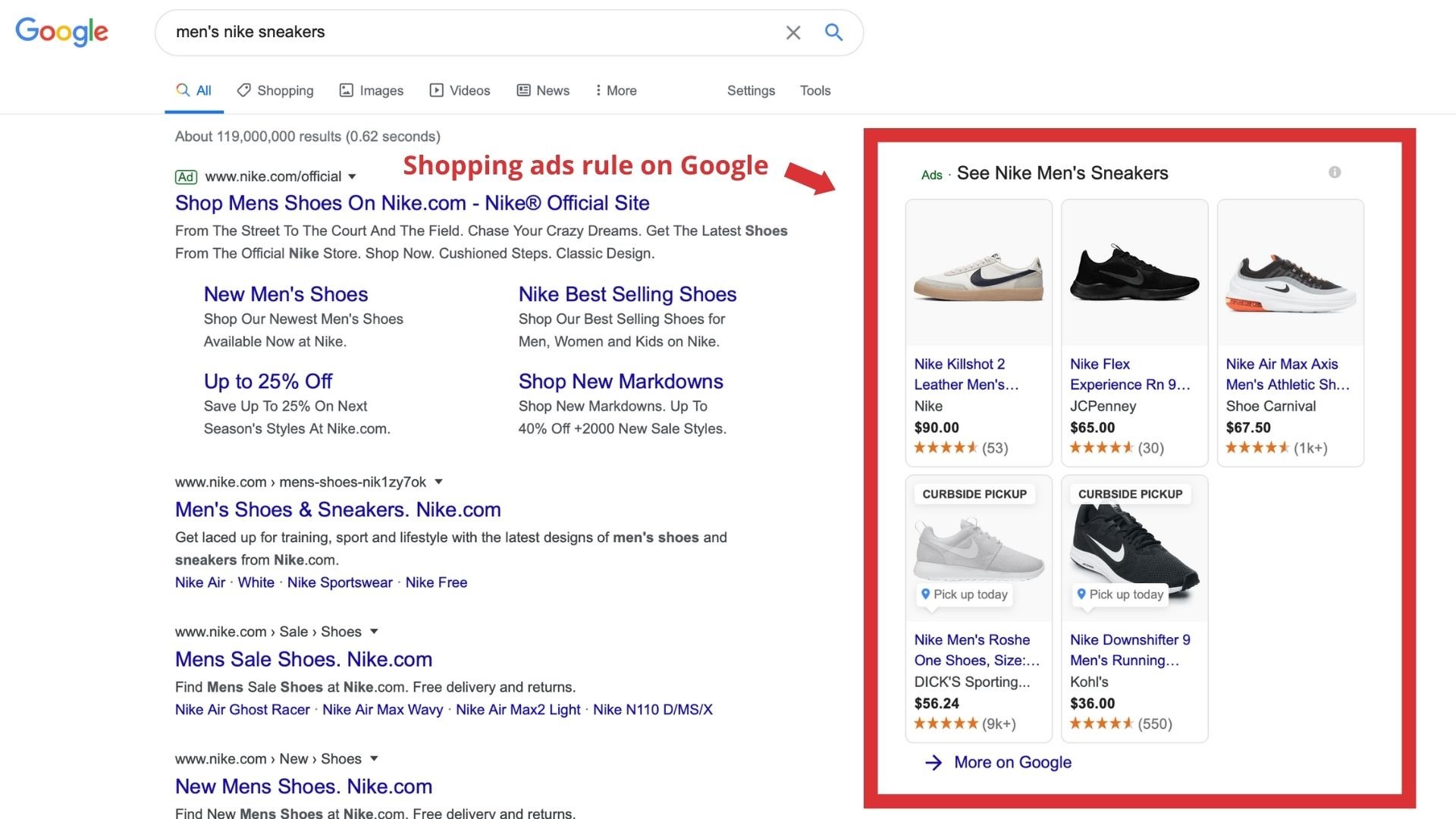Image resolution: width=1456 pixels, height=819 pixels.
Task: Click the Nike Air Max Axis shoe image
Action: click(x=1291, y=282)
